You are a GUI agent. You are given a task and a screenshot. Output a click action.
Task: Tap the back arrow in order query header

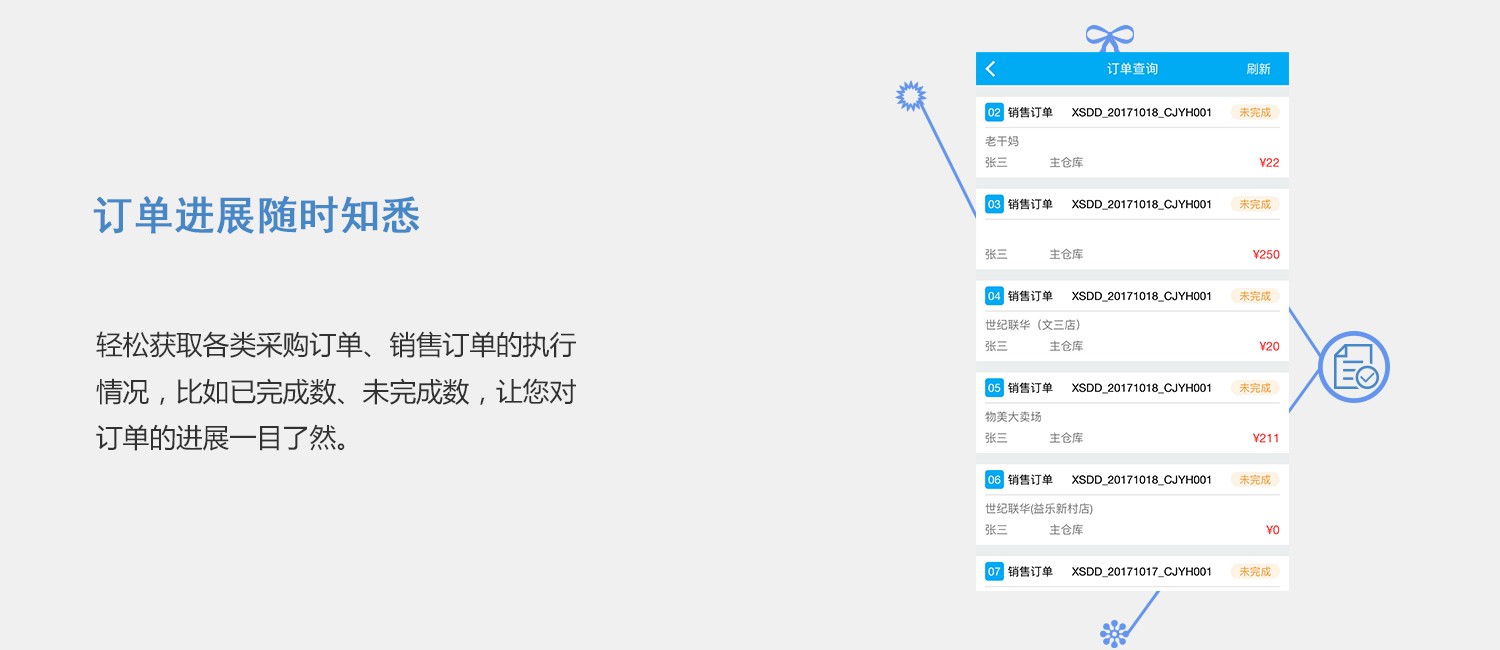click(x=991, y=69)
